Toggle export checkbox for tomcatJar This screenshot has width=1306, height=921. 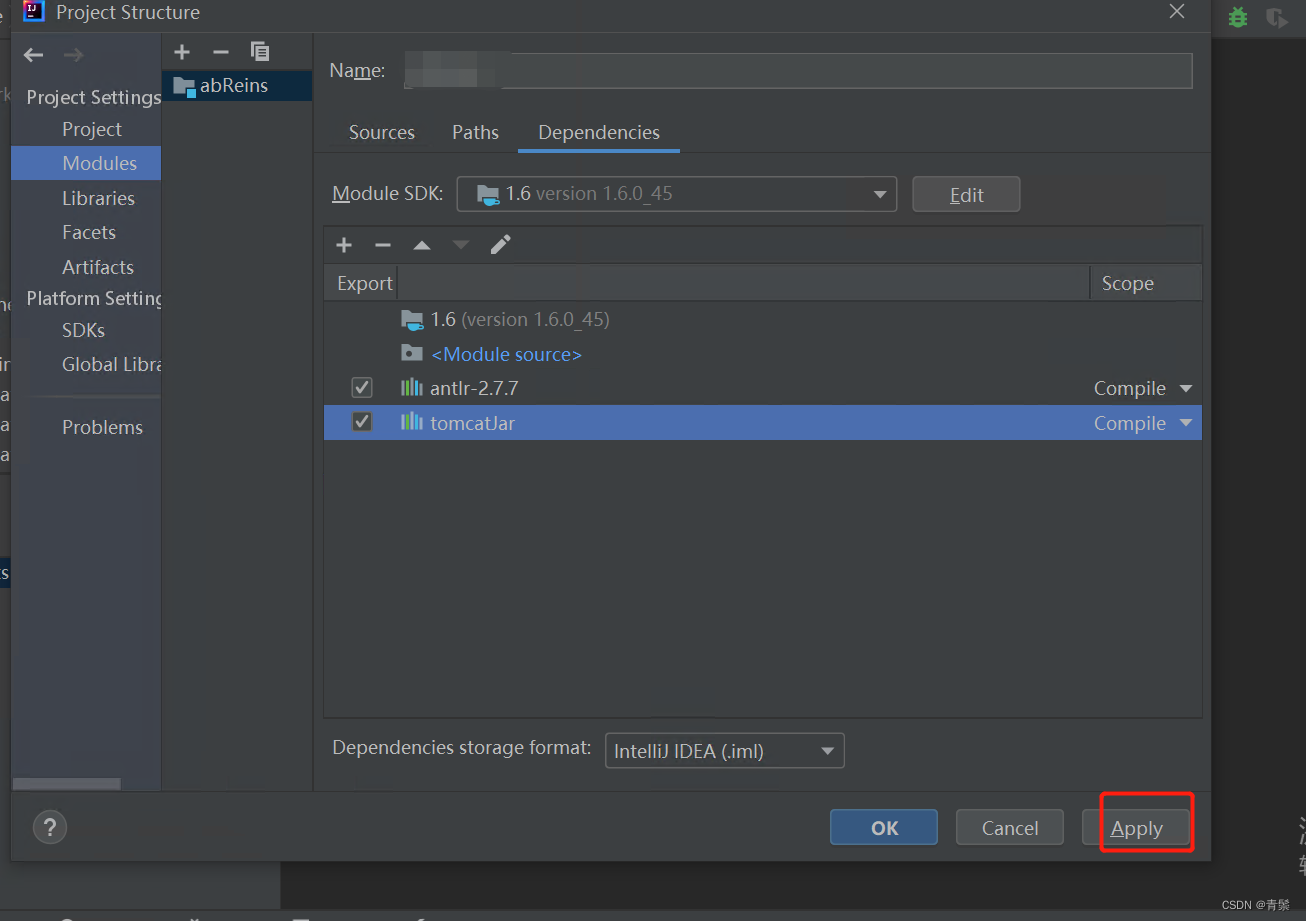point(362,423)
